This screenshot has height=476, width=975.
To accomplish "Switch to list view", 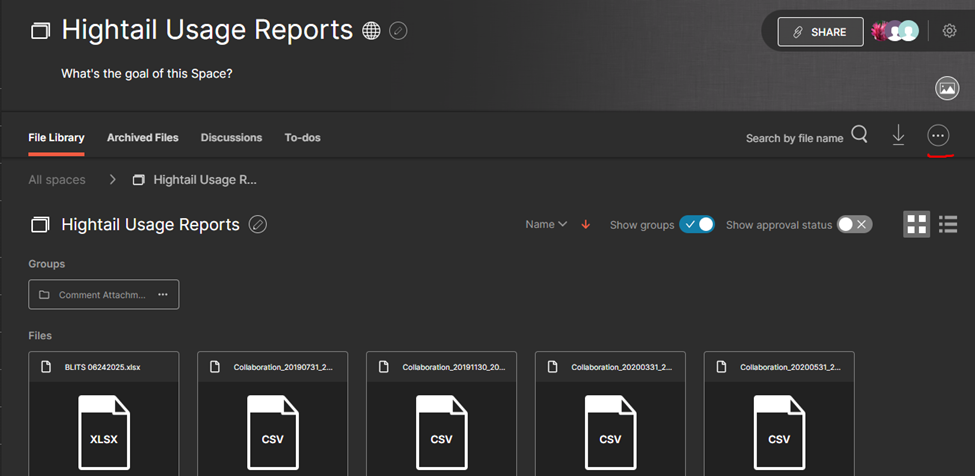I will pyautogui.click(x=948, y=224).
